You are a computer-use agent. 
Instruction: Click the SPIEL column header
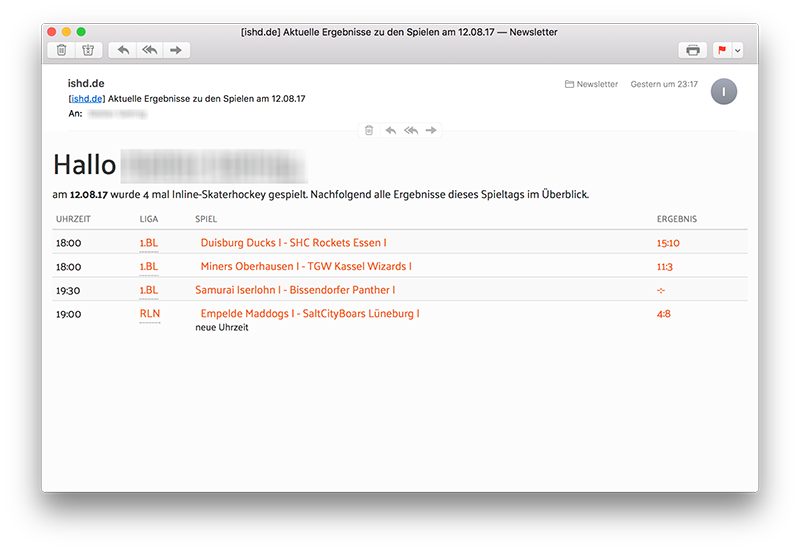coord(206,219)
